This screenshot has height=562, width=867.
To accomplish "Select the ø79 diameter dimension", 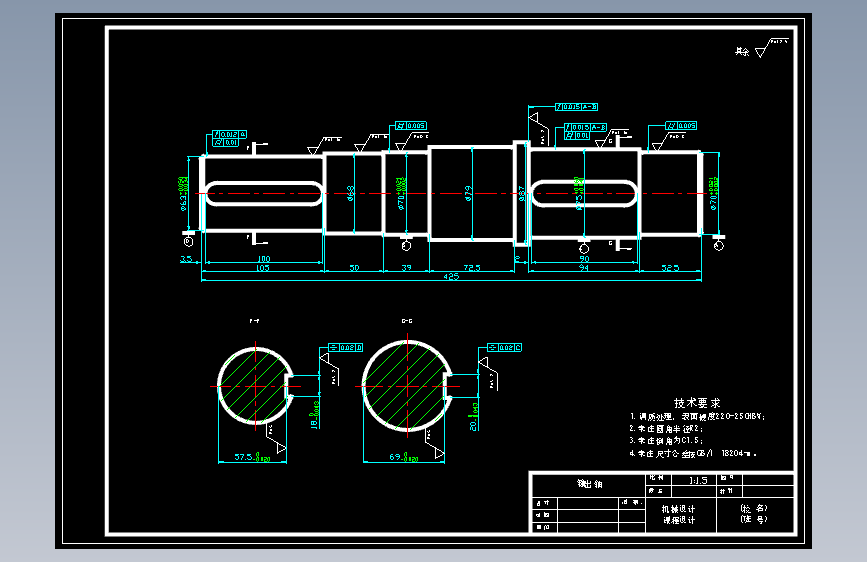I will coord(468,193).
